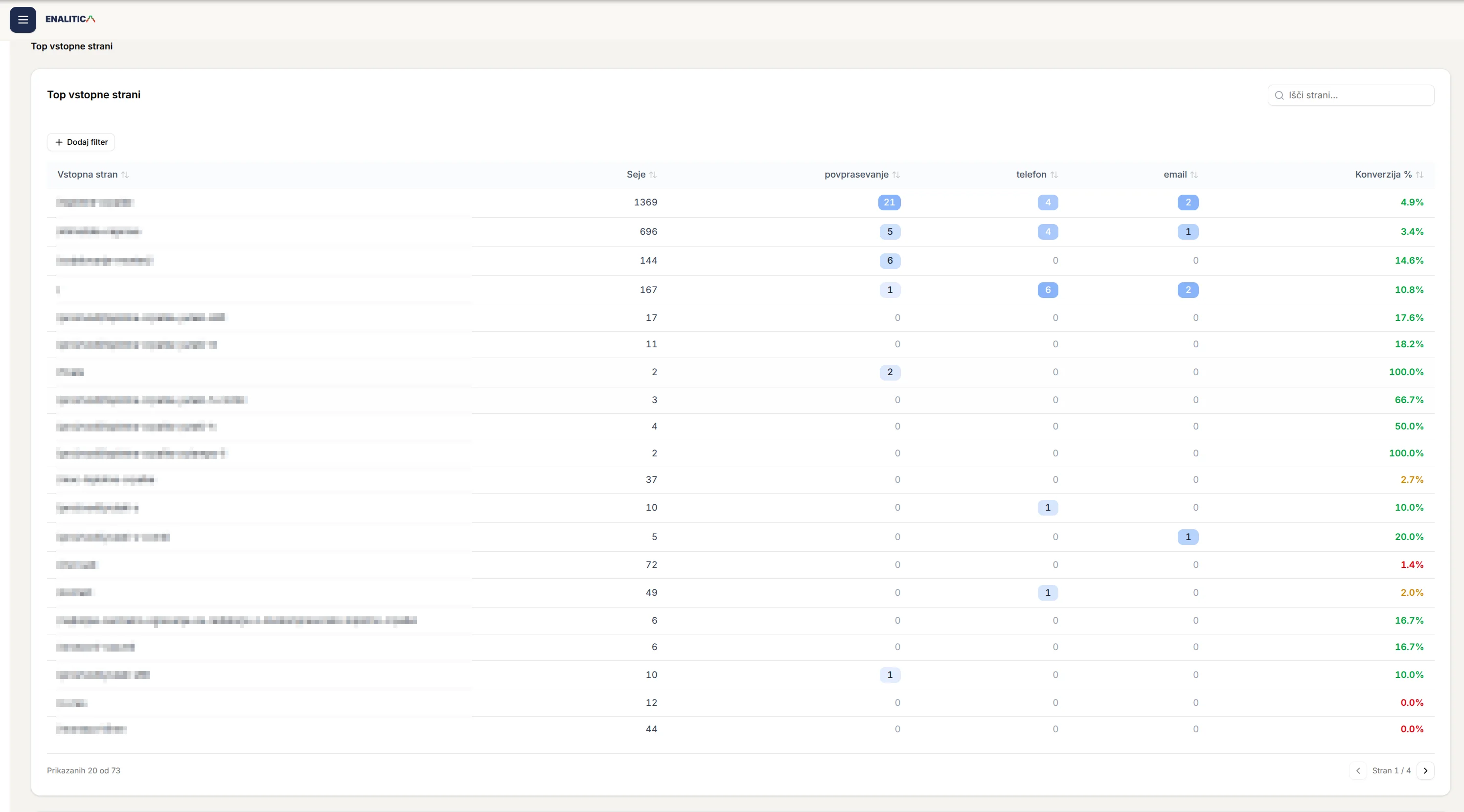Sort by Vstopna stran column arrows
1464x812 pixels.
tap(125, 175)
